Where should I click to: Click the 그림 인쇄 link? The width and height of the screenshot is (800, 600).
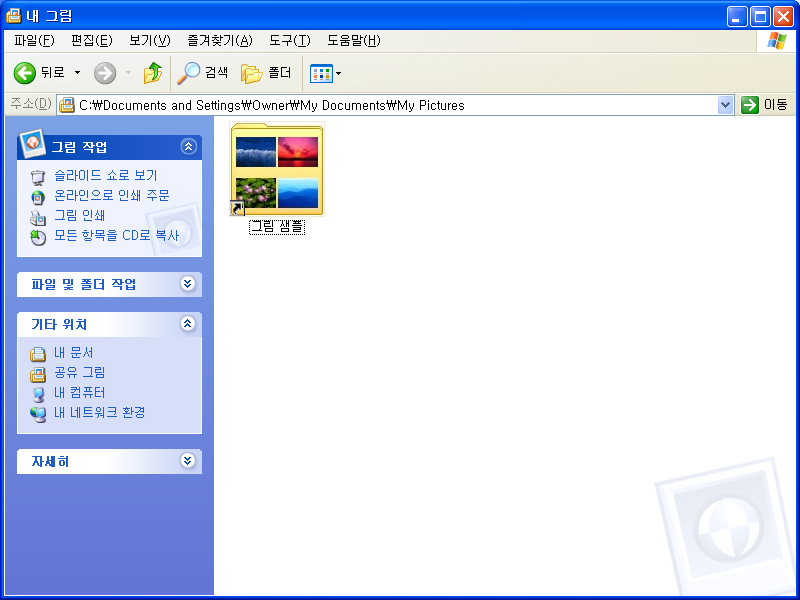(x=80, y=215)
